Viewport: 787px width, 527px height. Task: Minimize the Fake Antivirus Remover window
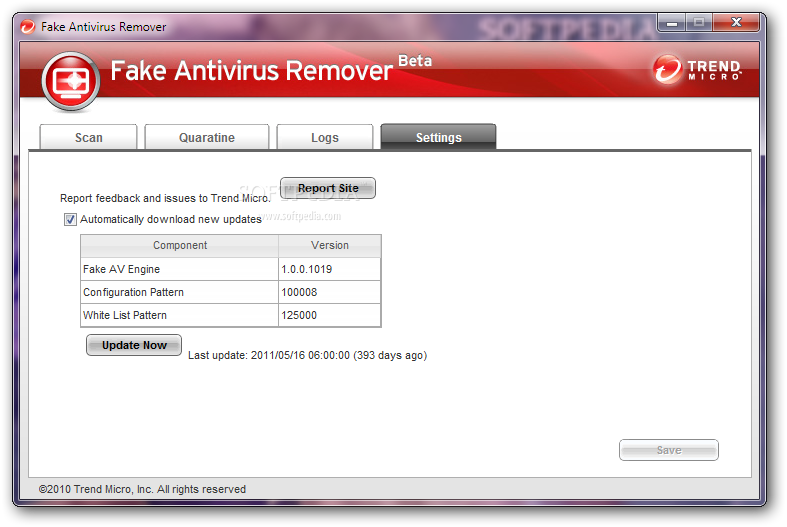672,23
